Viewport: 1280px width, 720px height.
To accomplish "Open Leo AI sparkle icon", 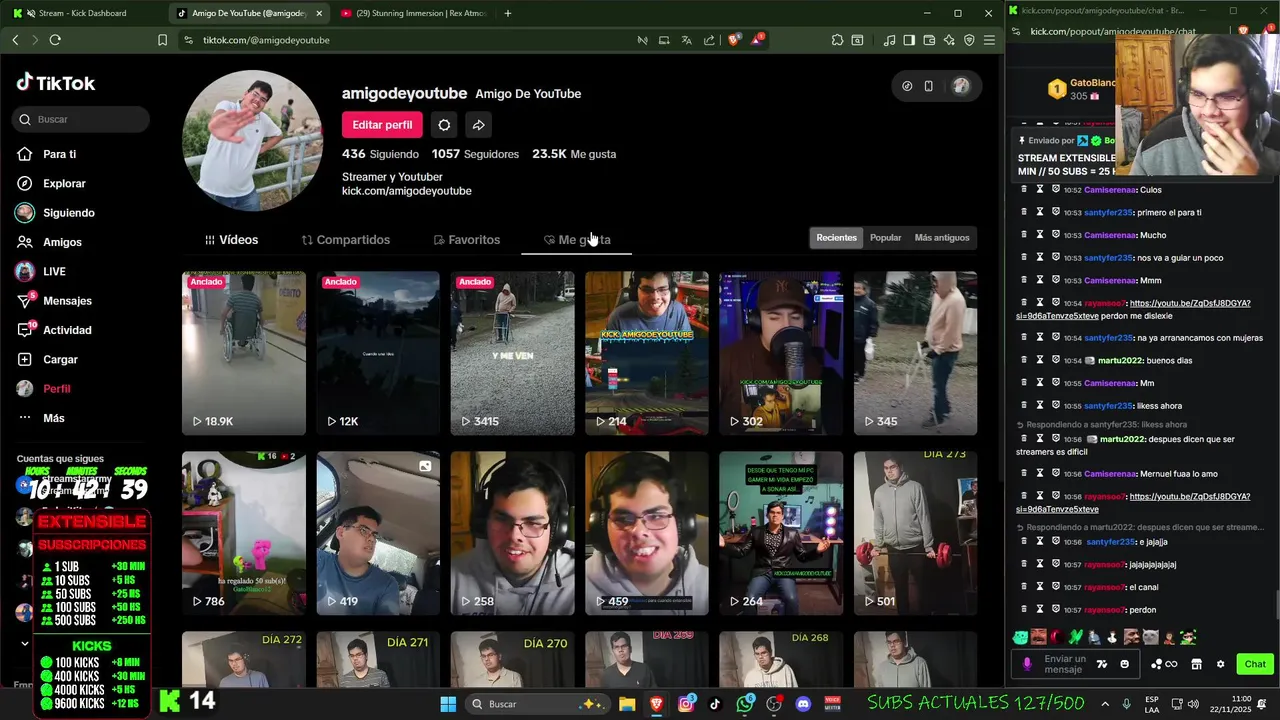I will (x=949, y=40).
